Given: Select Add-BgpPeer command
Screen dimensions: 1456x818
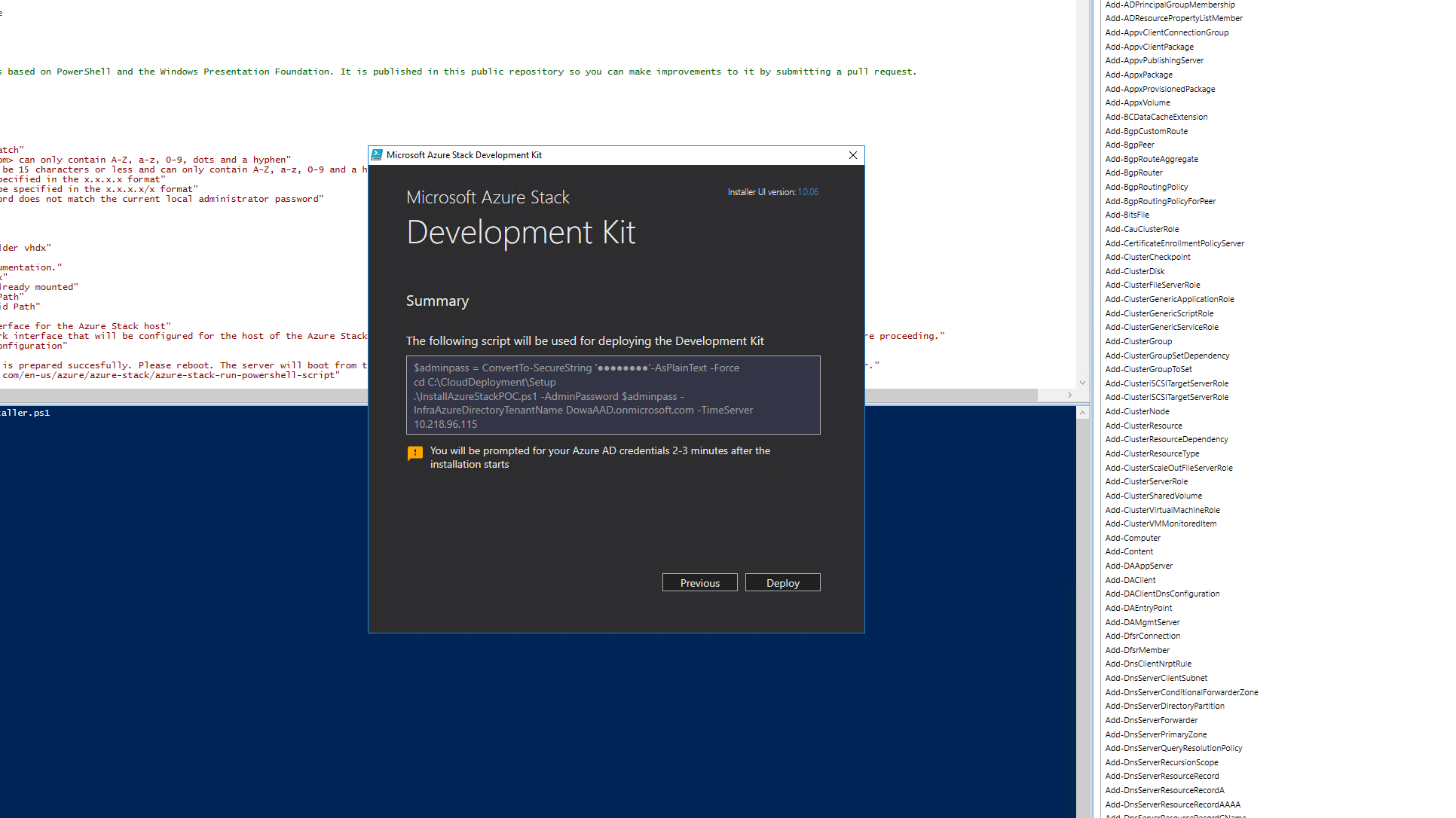Looking at the screenshot, I should [x=1129, y=145].
